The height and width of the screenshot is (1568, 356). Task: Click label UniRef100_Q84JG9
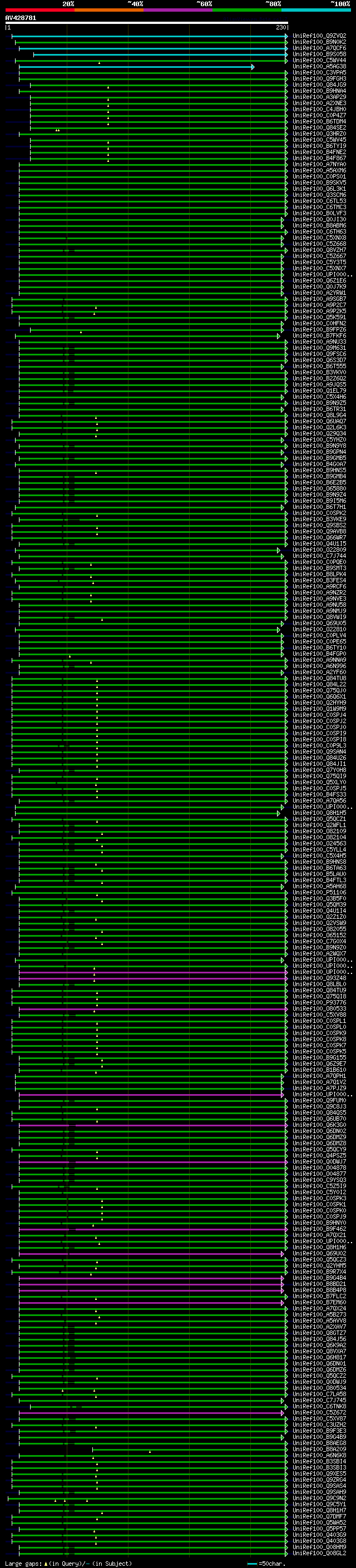pos(319,85)
